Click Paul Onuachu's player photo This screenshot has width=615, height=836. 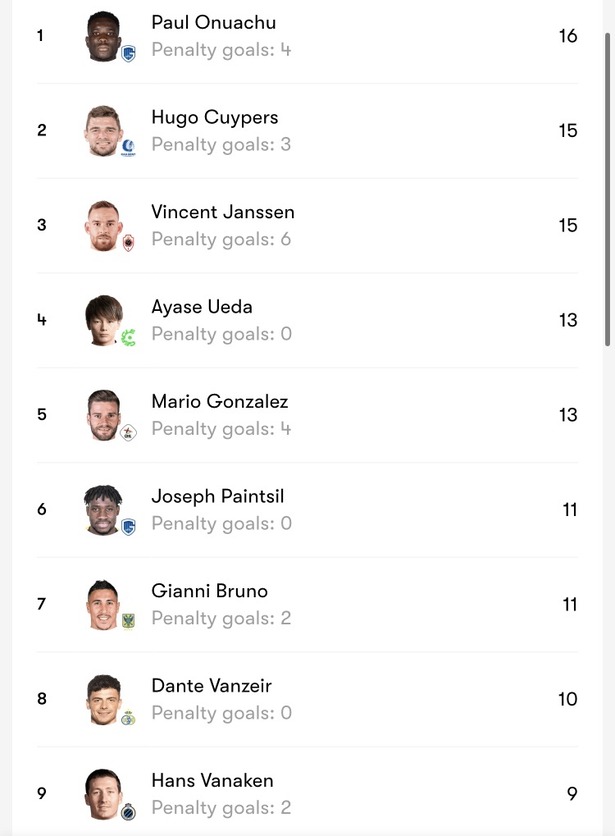(x=104, y=35)
